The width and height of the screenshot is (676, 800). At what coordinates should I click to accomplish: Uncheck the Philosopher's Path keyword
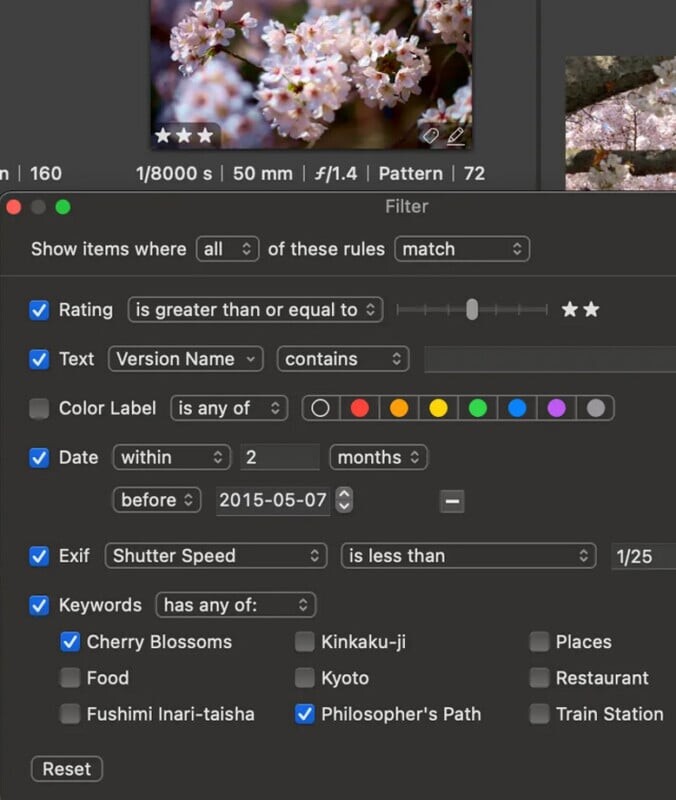[x=304, y=714]
